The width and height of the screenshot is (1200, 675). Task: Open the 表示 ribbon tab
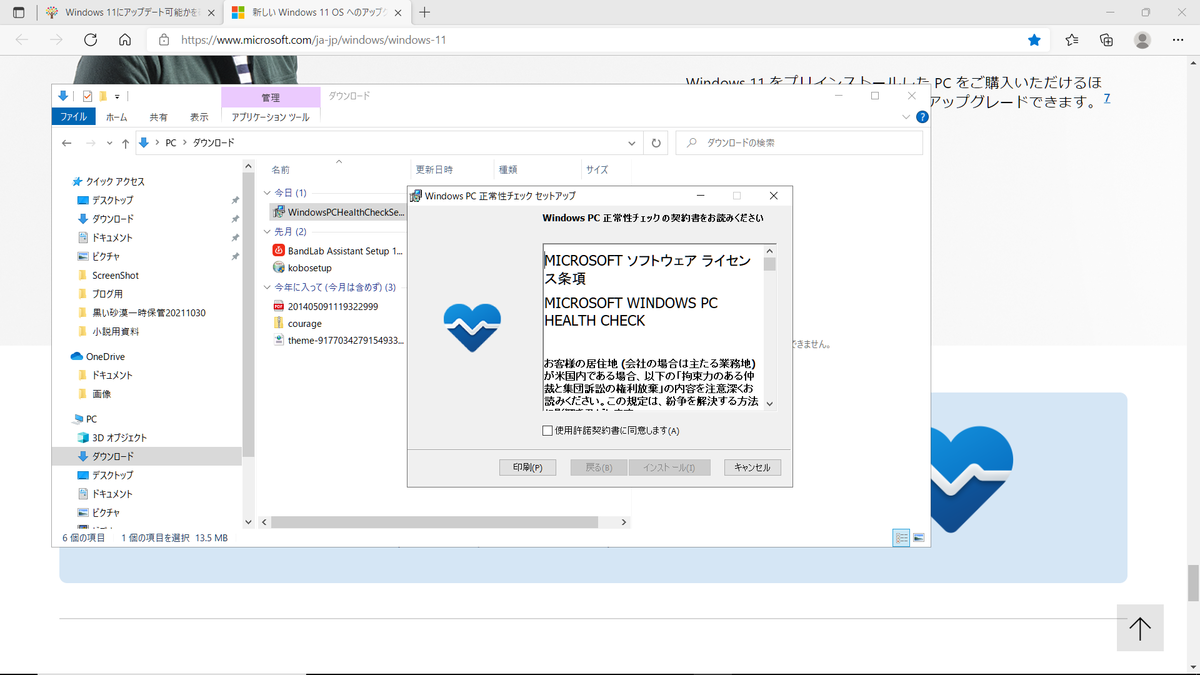point(199,117)
